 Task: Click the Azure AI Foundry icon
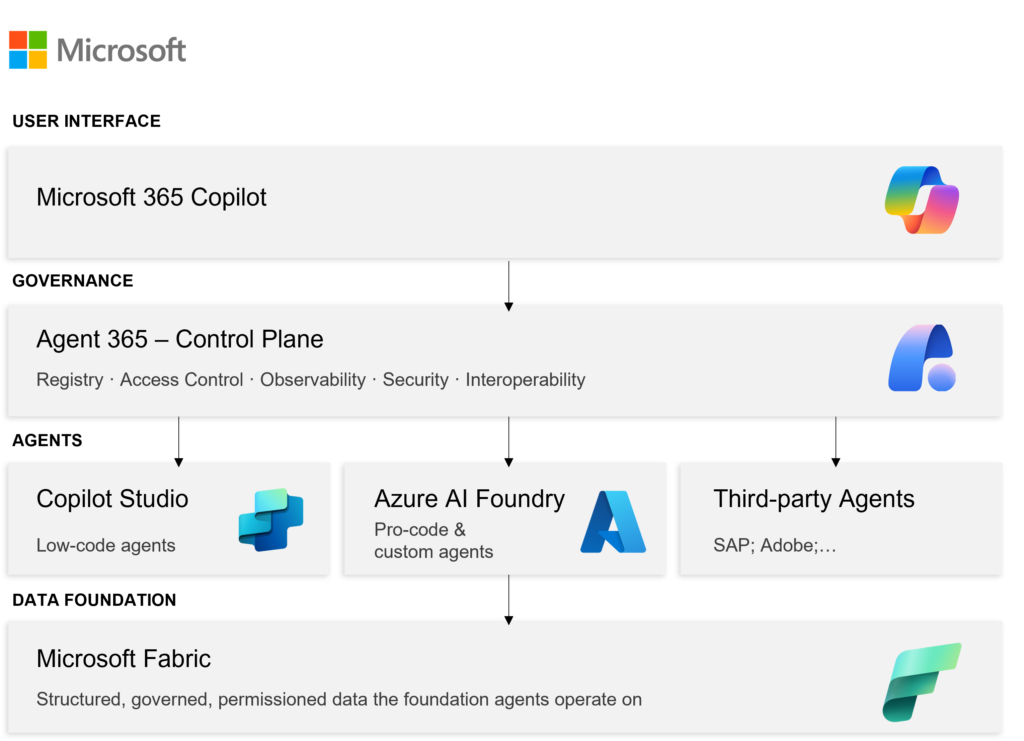coord(613,521)
